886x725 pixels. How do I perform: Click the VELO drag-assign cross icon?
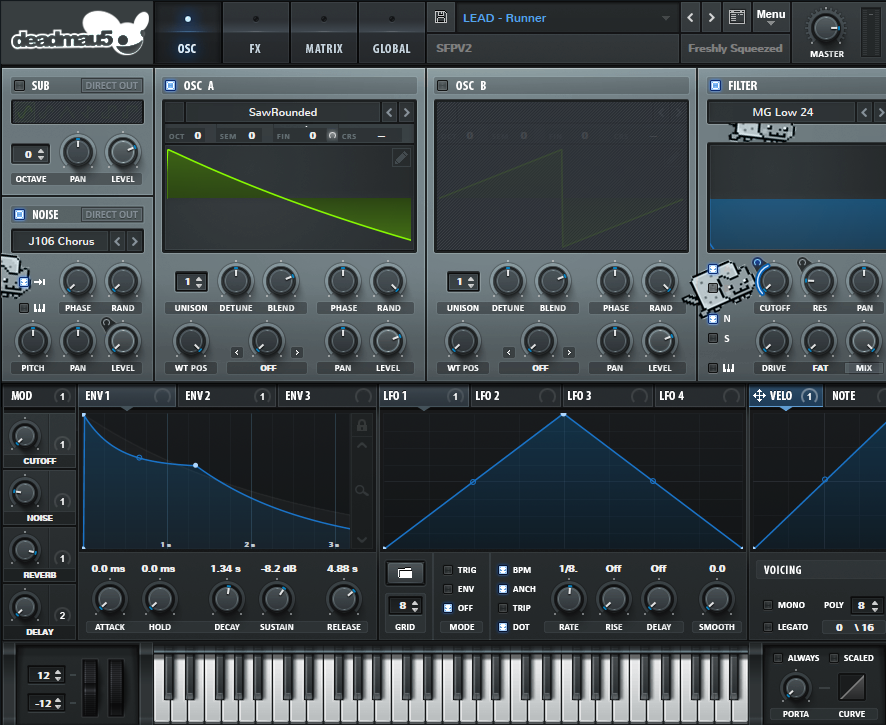[759, 396]
